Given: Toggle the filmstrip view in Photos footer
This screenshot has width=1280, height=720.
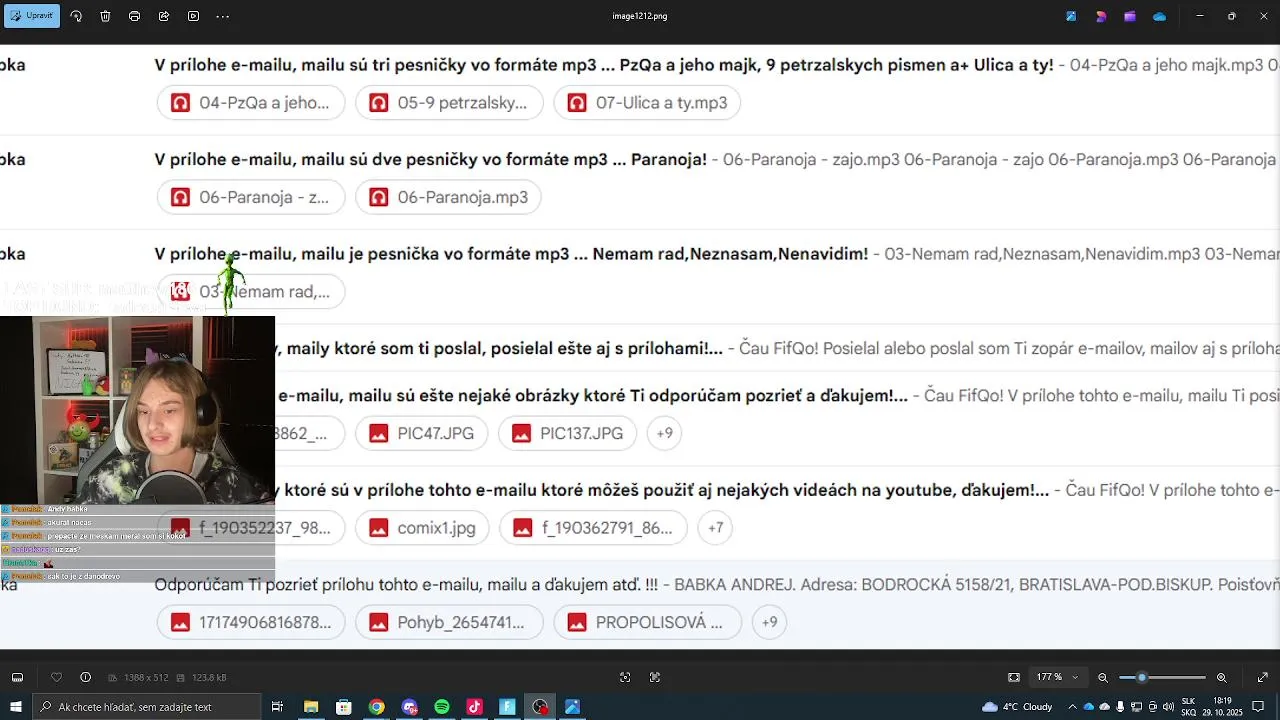Looking at the screenshot, I should [x=17, y=677].
